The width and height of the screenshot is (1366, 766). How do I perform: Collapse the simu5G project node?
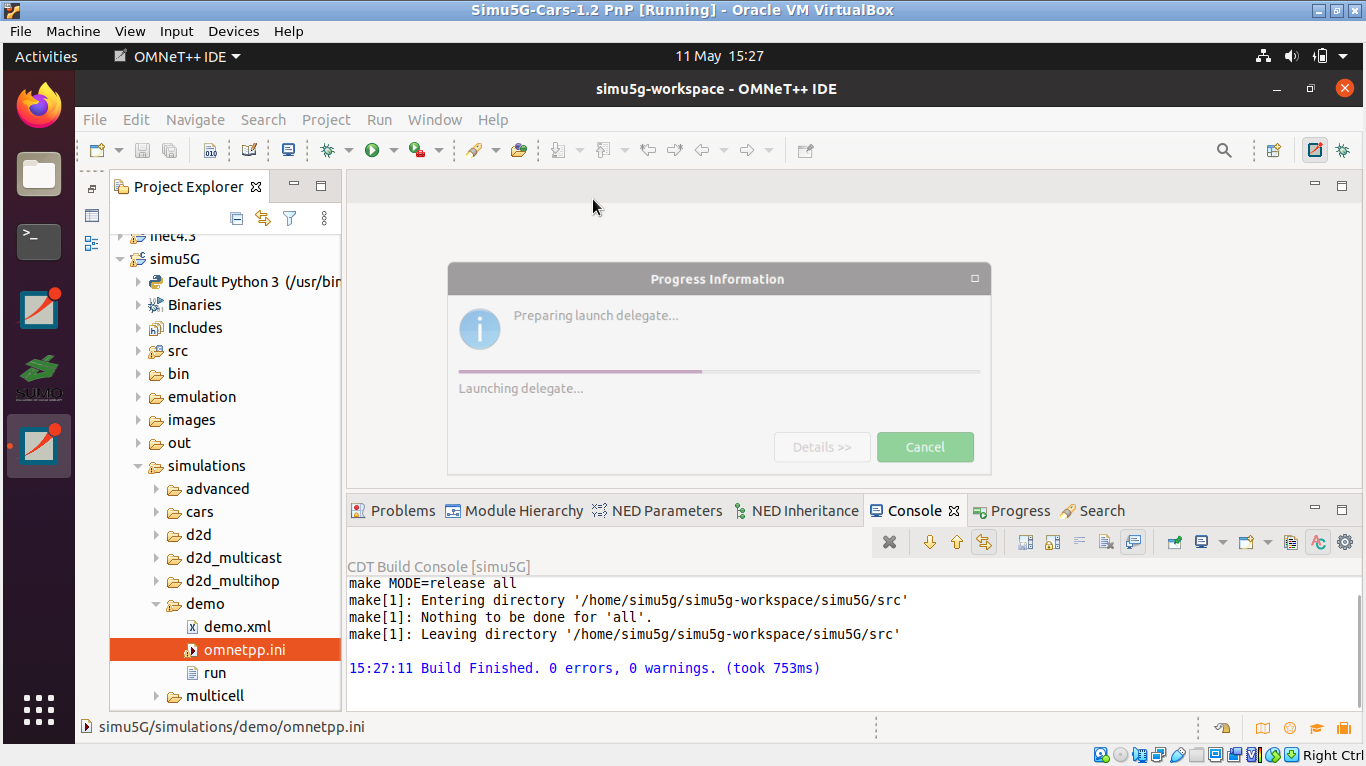[121, 259]
